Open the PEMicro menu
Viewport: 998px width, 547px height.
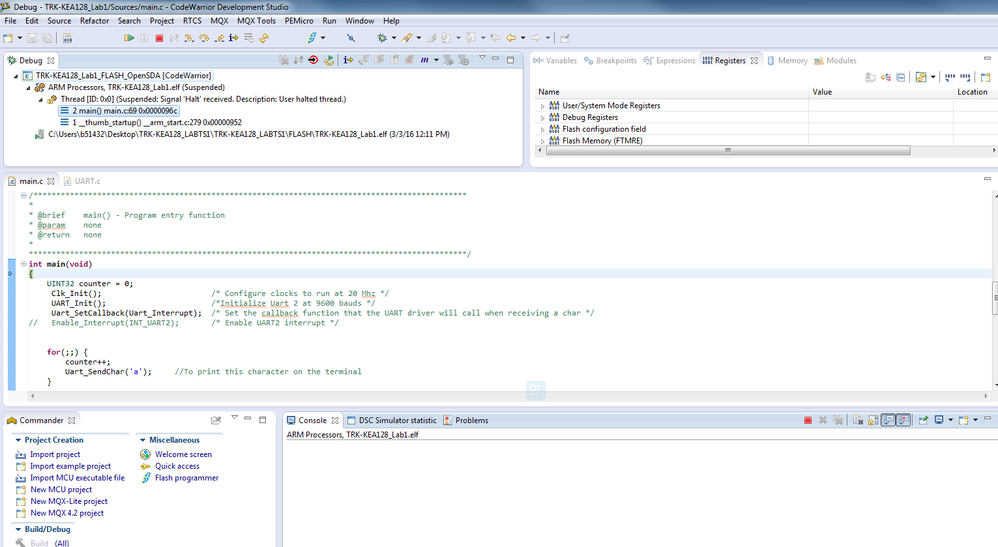point(299,20)
